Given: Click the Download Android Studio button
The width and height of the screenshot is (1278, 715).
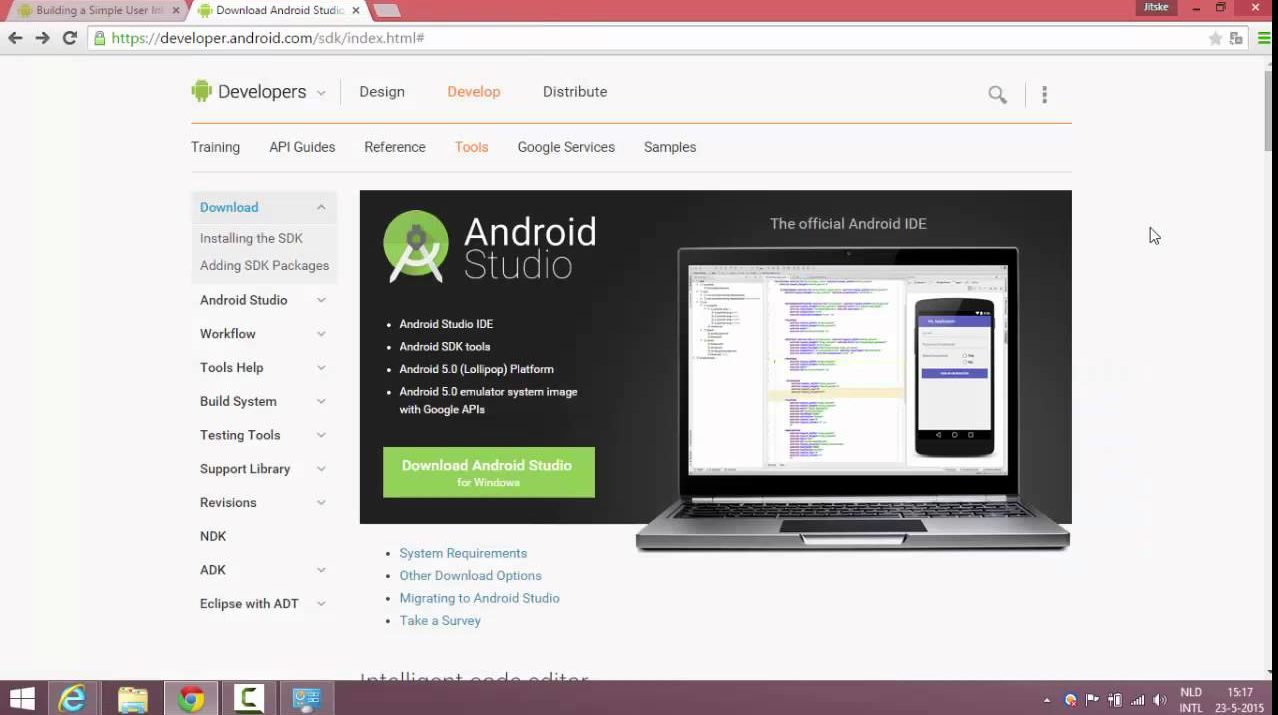Looking at the screenshot, I should 488,472.
